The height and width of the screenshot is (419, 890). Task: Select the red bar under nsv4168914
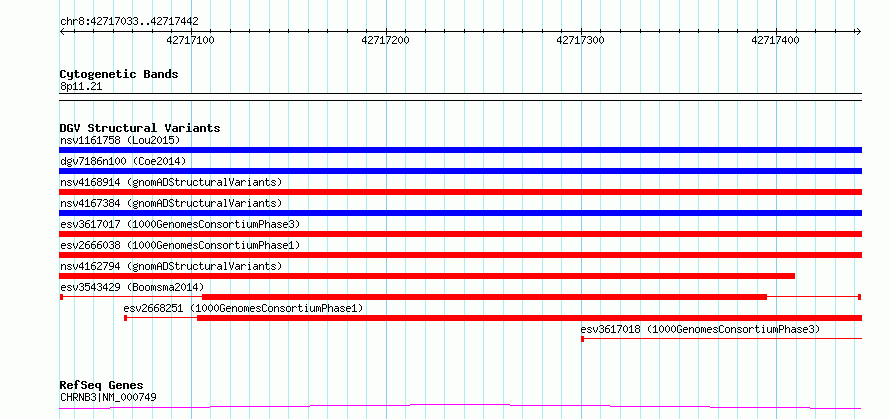460,192
